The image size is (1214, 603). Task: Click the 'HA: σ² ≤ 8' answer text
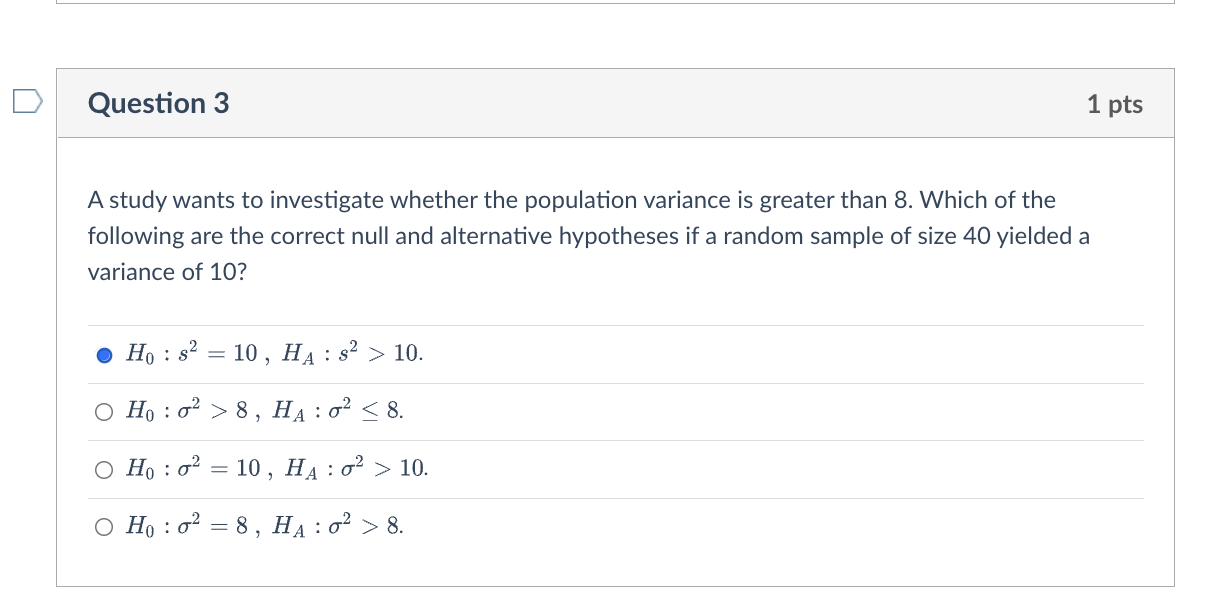point(338,412)
